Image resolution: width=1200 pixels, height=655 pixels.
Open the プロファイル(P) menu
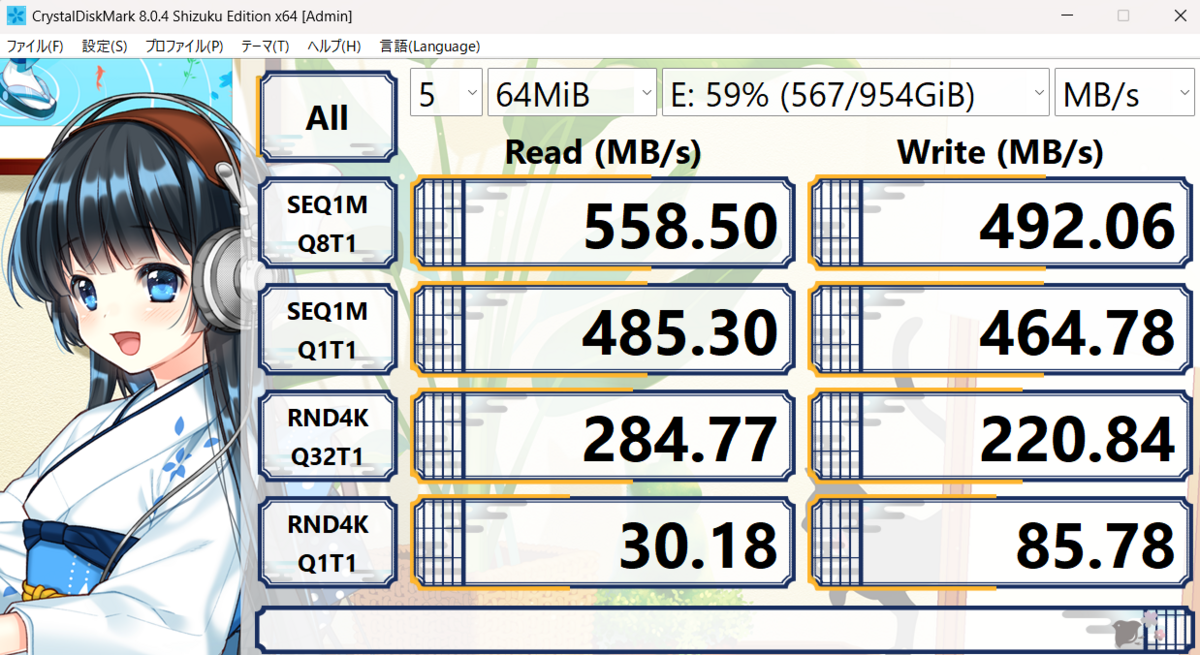coord(184,46)
